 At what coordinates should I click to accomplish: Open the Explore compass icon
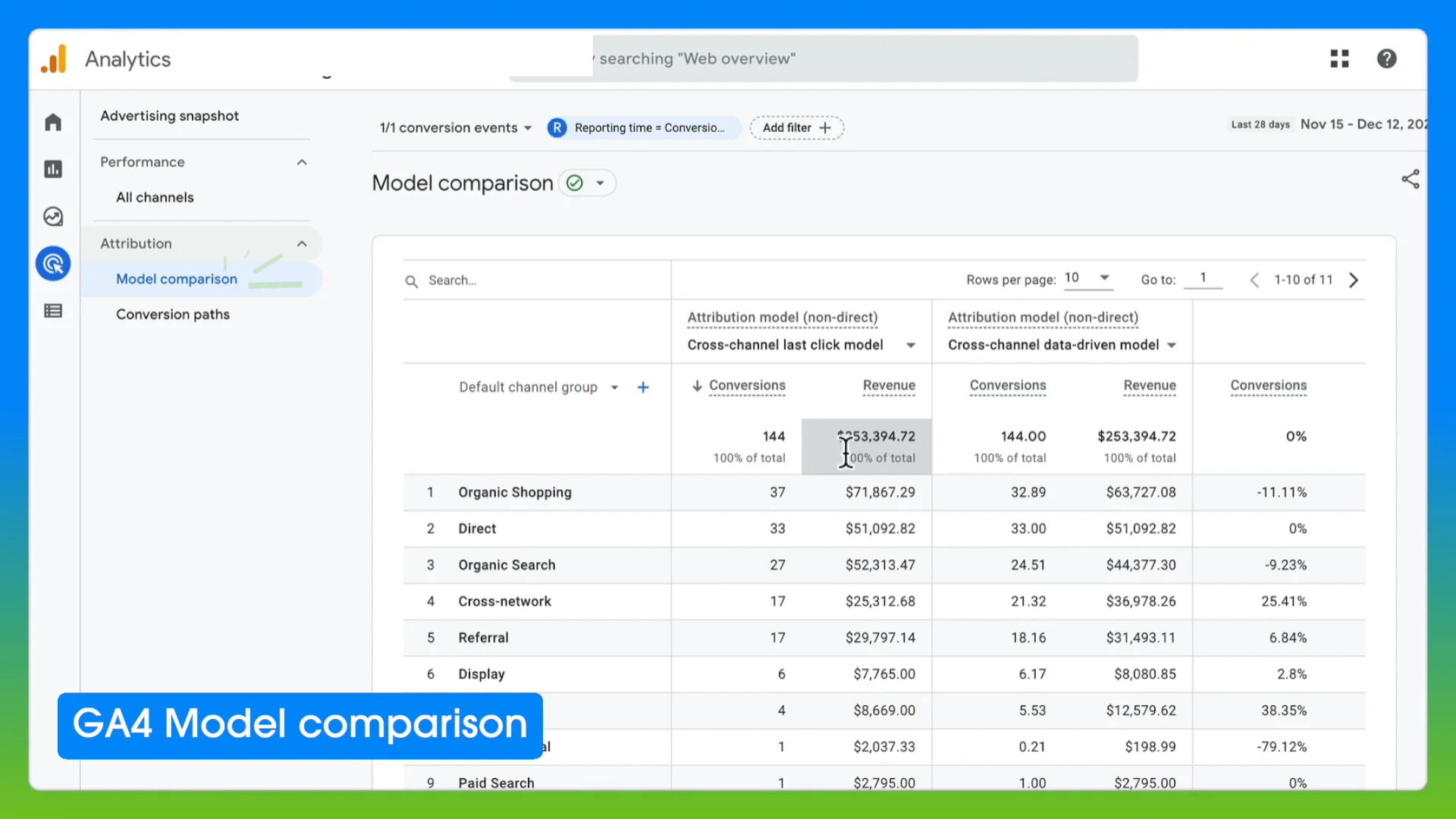pos(53,216)
